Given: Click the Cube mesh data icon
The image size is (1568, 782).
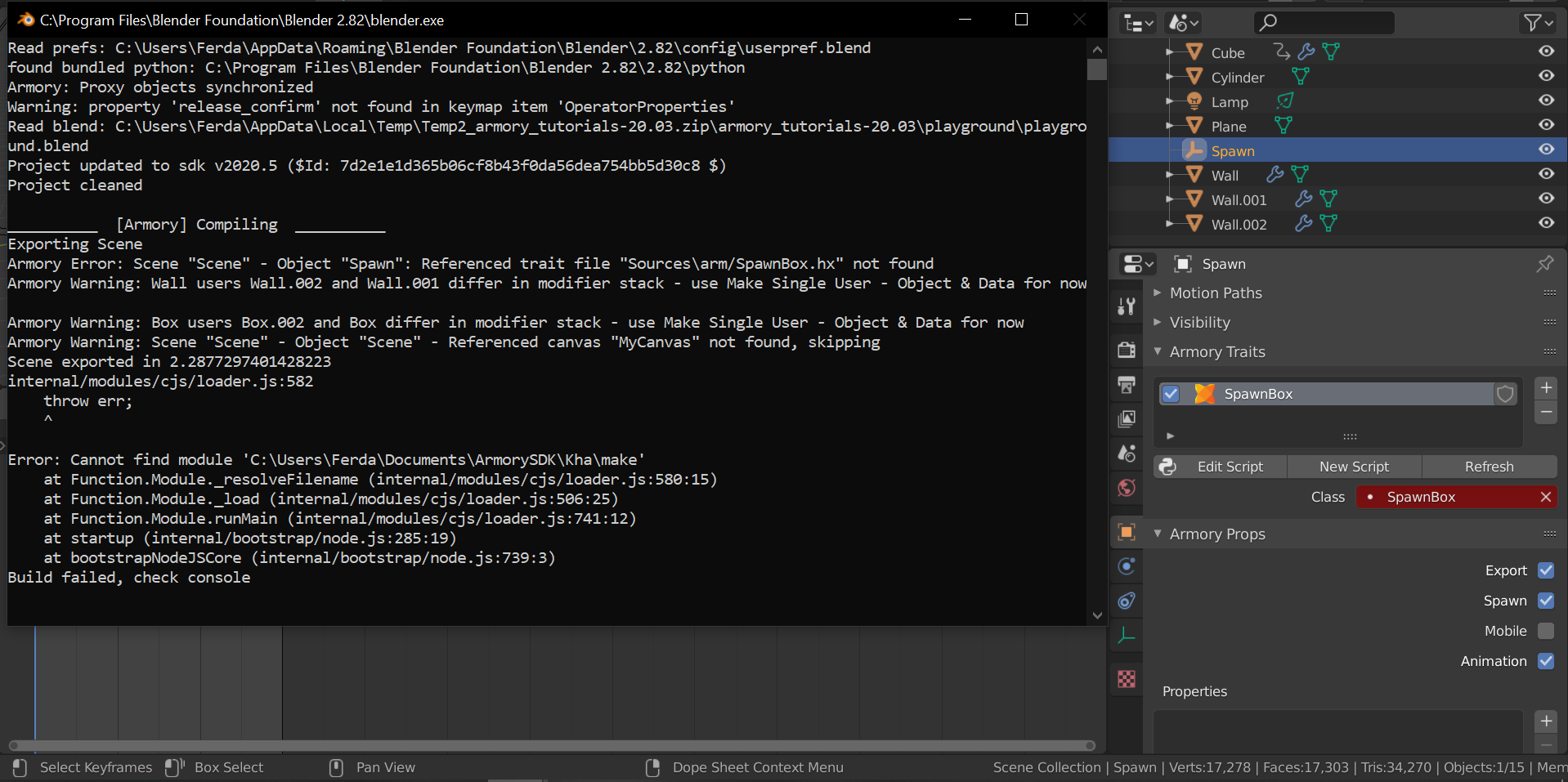Looking at the screenshot, I should click(x=1331, y=52).
